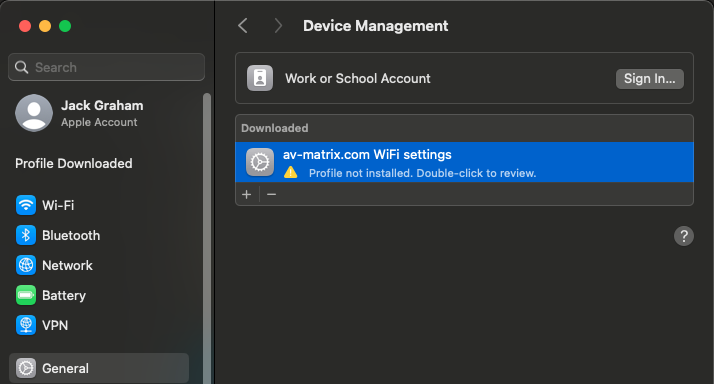Select av-matrix.com WiFi settings title
Image resolution: width=714 pixels, height=384 pixels.
tap(367, 154)
